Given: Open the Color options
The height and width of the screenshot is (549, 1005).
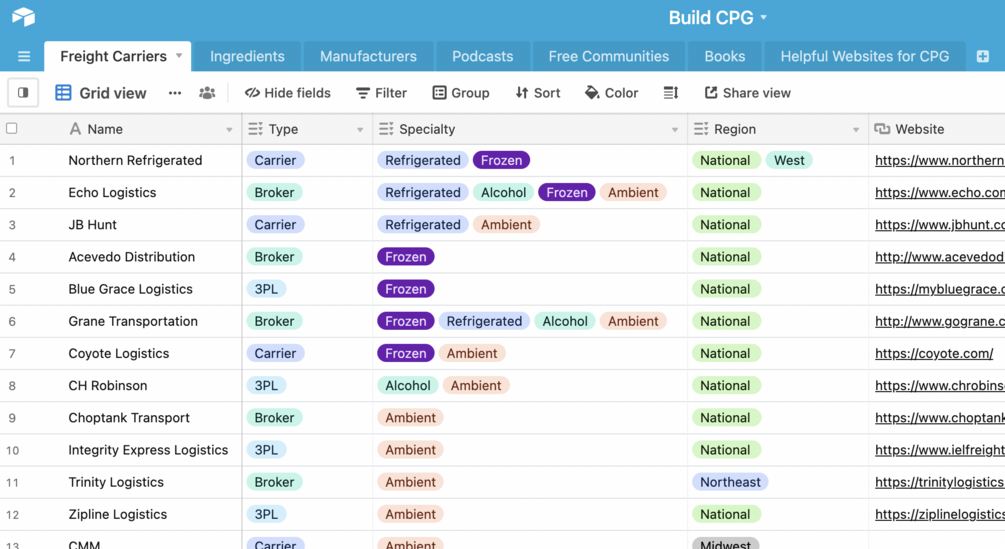Looking at the screenshot, I should tap(611, 93).
